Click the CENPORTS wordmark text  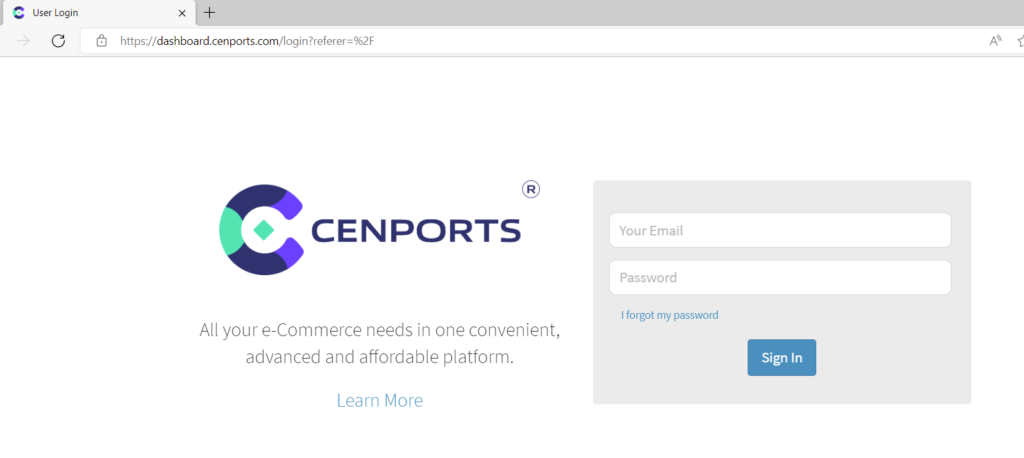(x=416, y=231)
